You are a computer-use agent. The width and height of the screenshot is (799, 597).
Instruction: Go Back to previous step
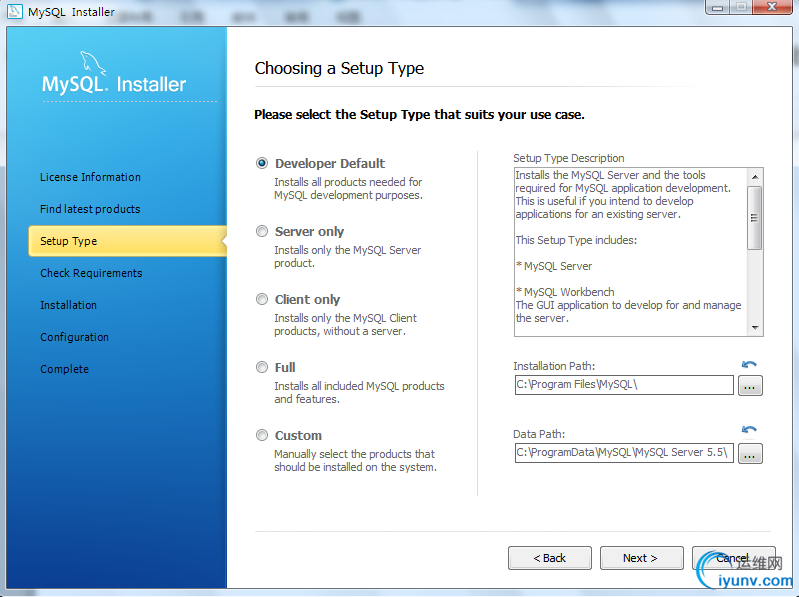coord(549,558)
